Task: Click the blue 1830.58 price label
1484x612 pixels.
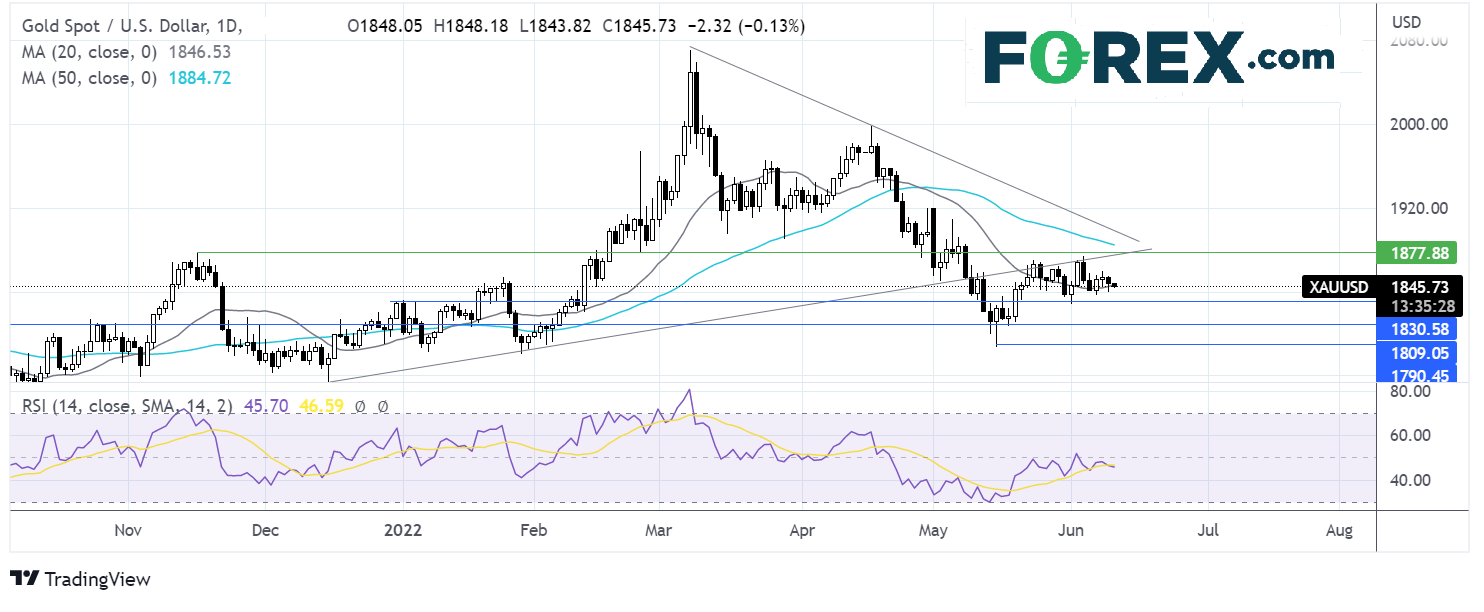Action: [1417, 328]
